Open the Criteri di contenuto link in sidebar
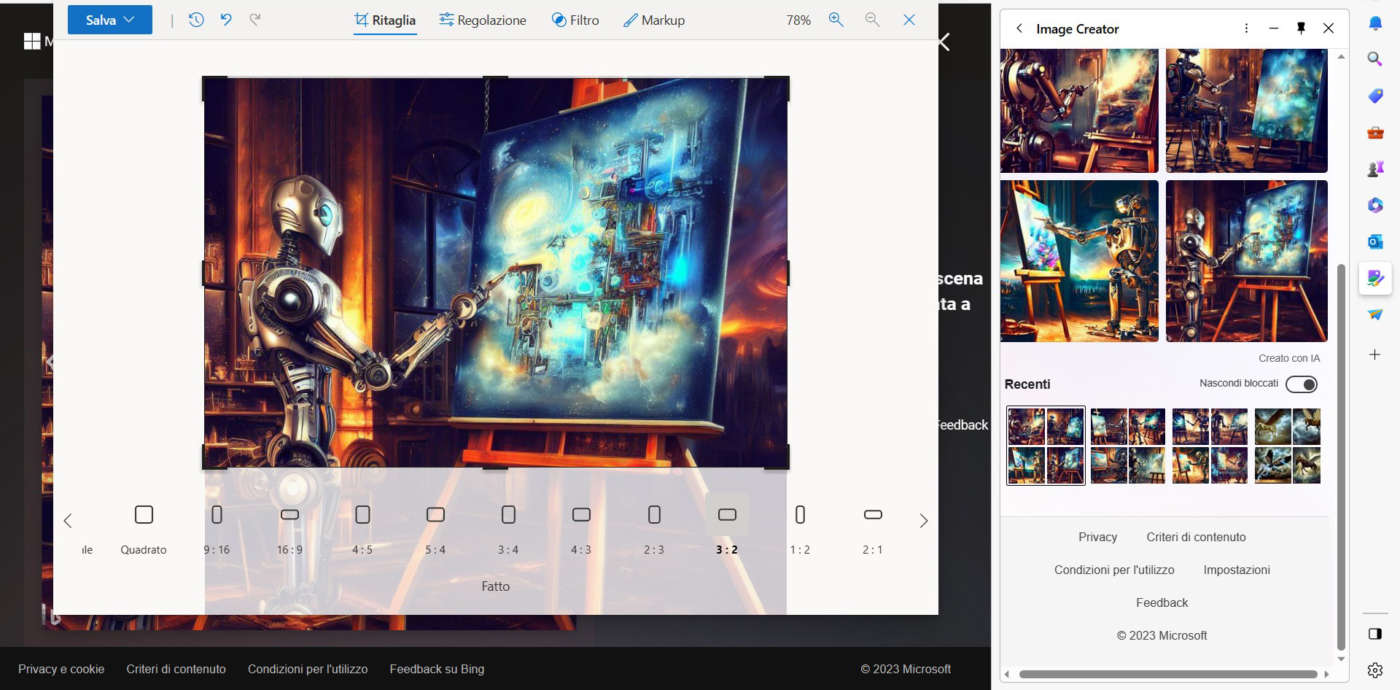The height and width of the screenshot is (690, 1400). 1196,537
